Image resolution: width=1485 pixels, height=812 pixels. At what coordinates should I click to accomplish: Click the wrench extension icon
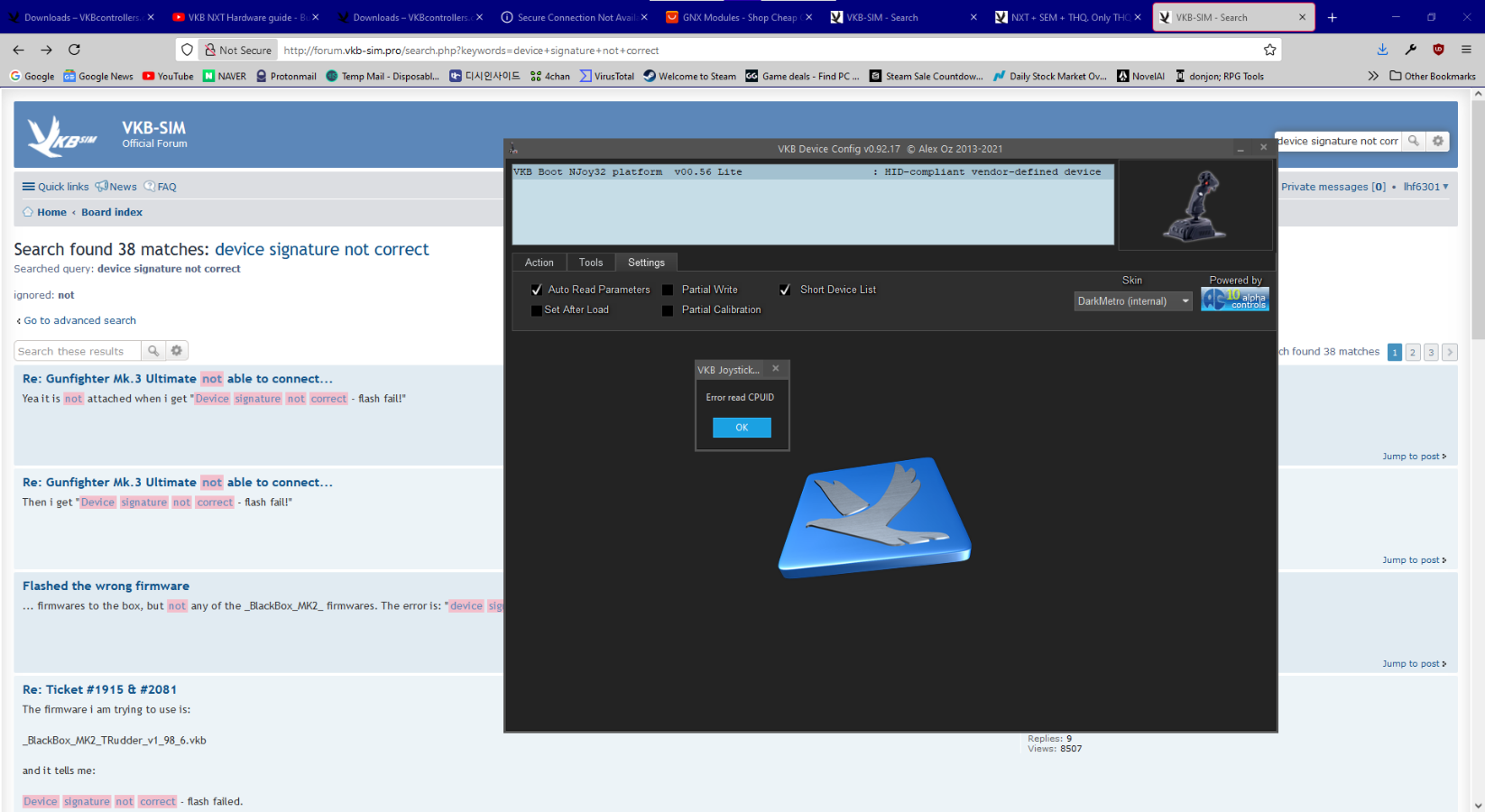(x=1410, y=50)
